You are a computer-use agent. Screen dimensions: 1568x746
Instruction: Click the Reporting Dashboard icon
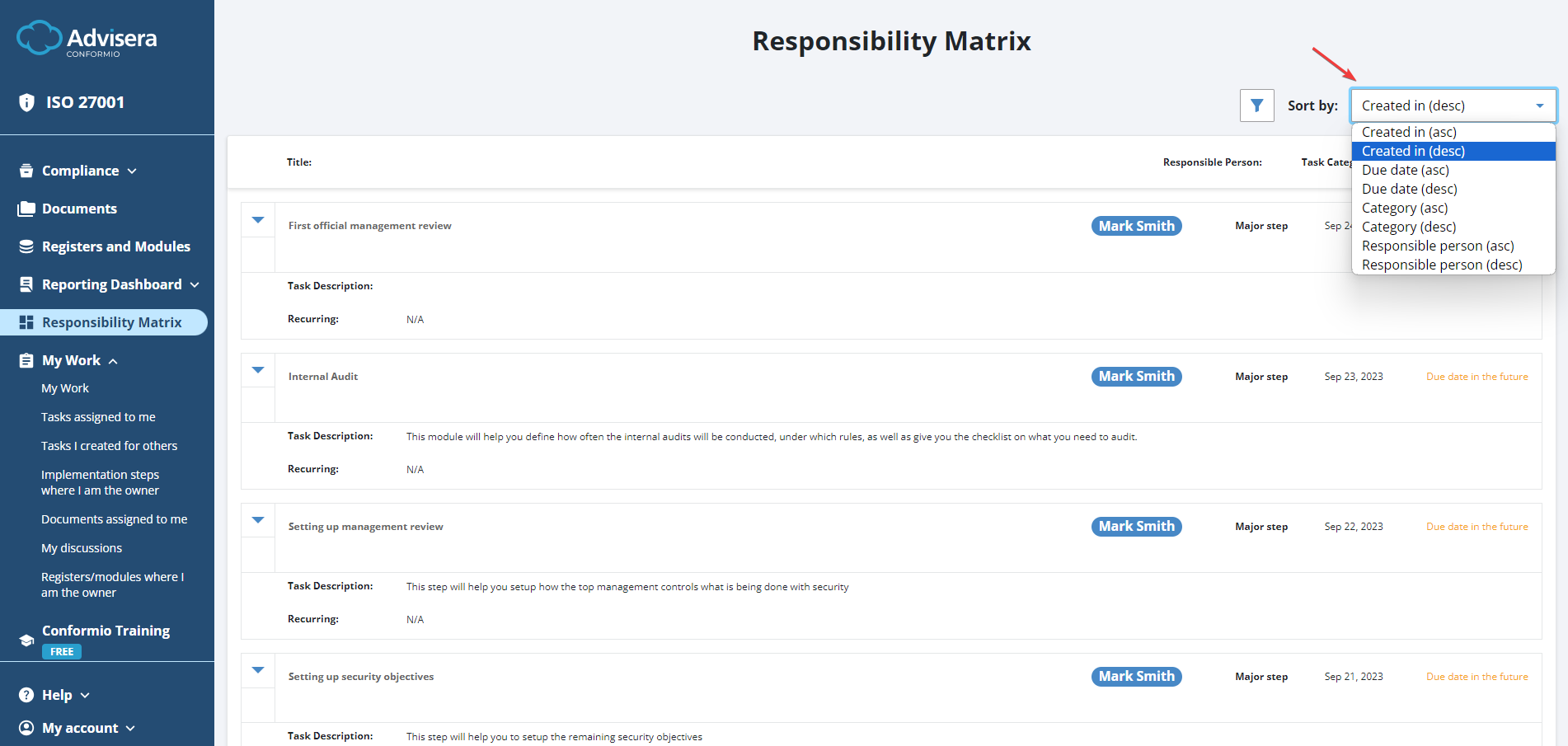[x=26, y=284]
